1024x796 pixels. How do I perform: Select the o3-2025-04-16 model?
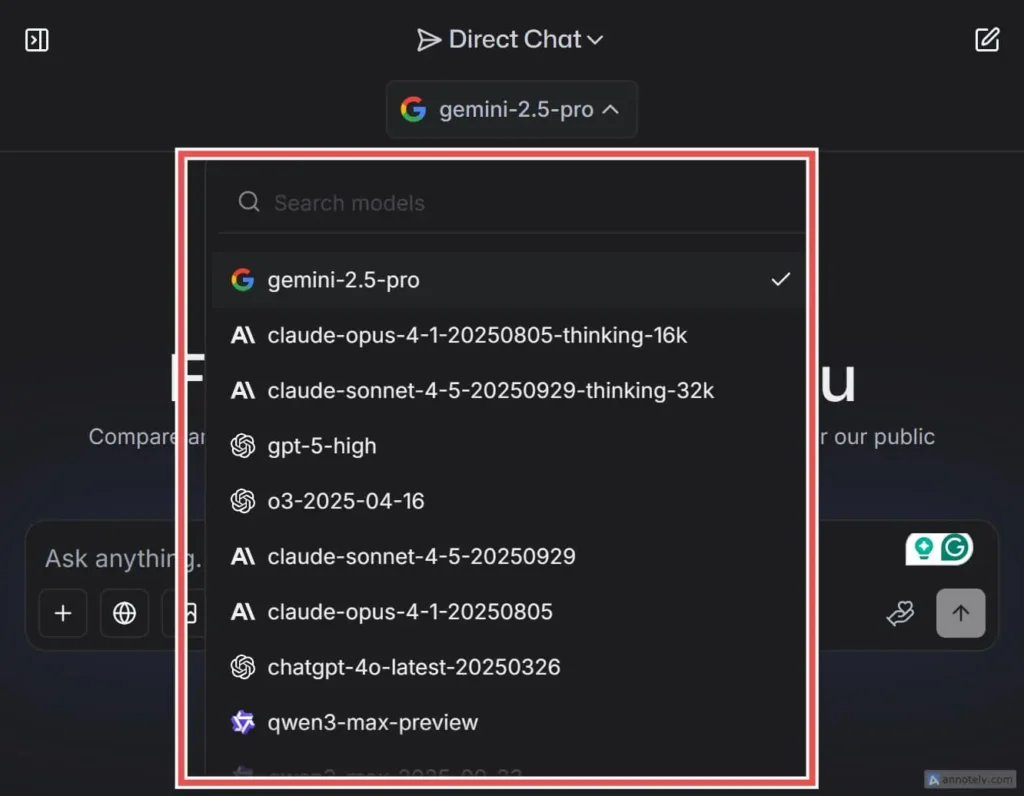[346, 501]
